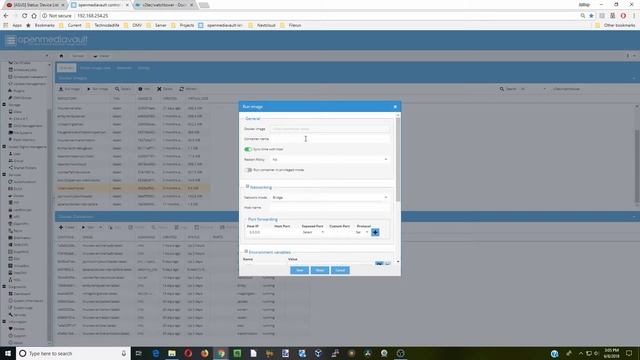Open the Firefox icon in the taskbar
This screenshot has width=640, height=360.
[x=204, y=353]
